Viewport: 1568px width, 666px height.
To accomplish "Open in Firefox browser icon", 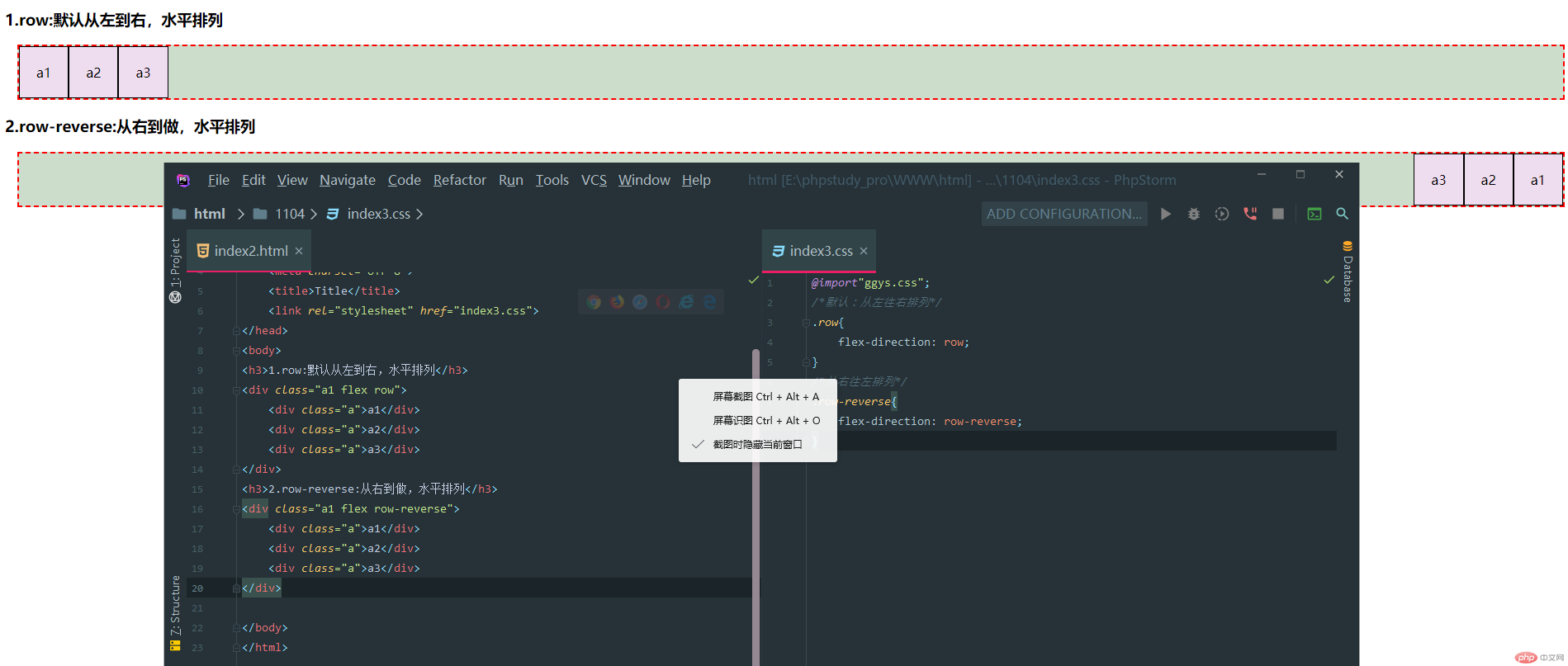I will click(x=617, y=302).
